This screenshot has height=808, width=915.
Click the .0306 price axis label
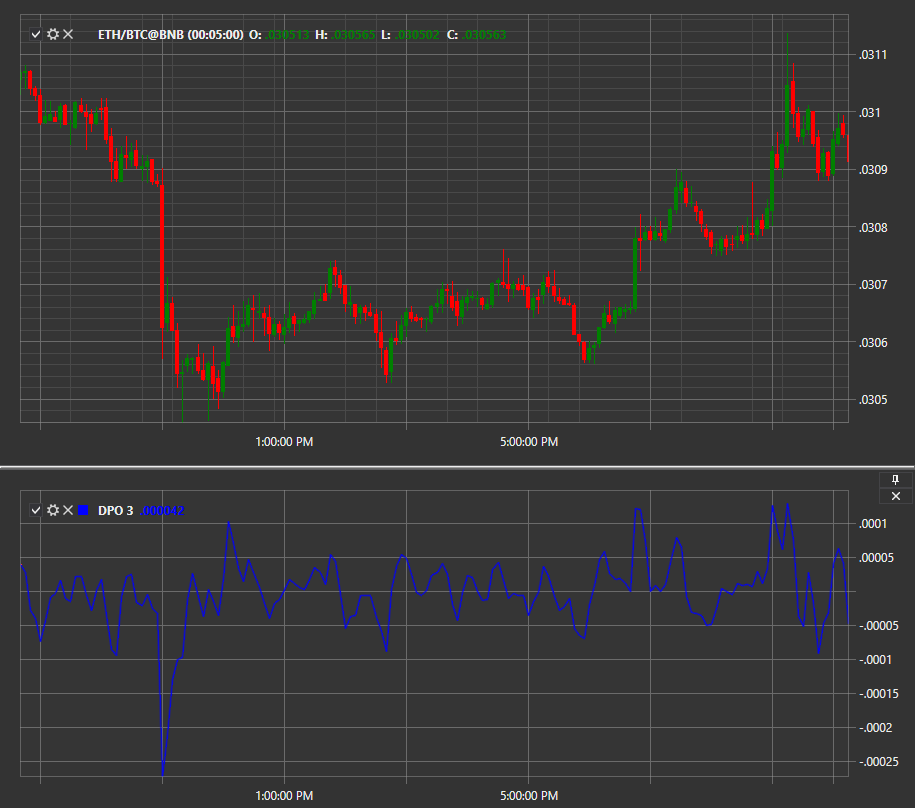point(872,342)
